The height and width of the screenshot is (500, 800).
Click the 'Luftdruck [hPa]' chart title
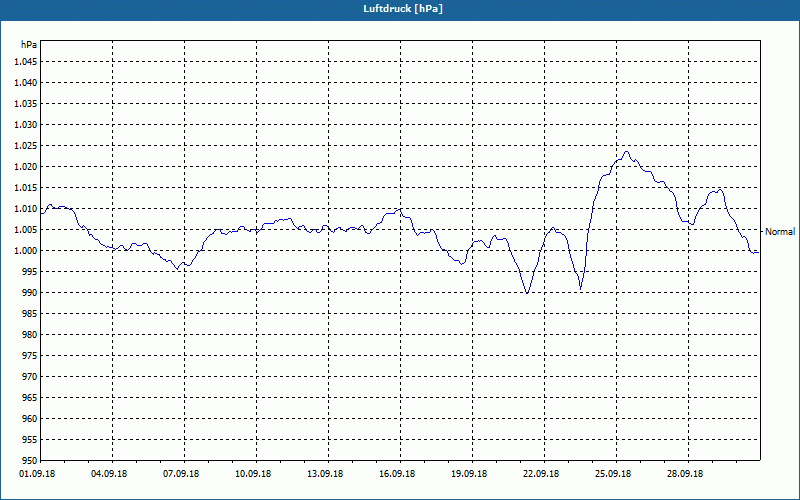[403, 9]
